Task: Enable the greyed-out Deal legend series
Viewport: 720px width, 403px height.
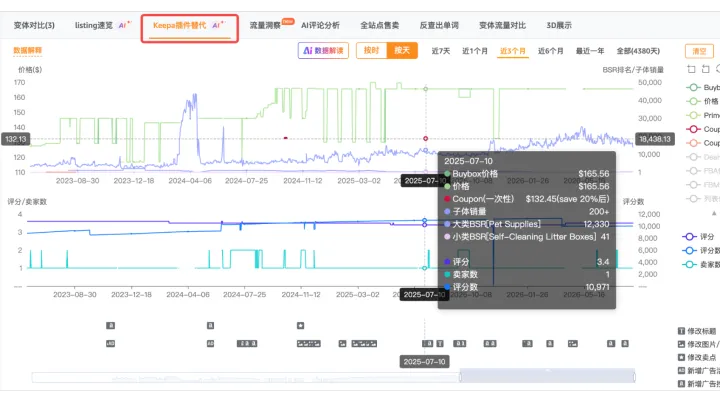Action: [x=703, y=157]
